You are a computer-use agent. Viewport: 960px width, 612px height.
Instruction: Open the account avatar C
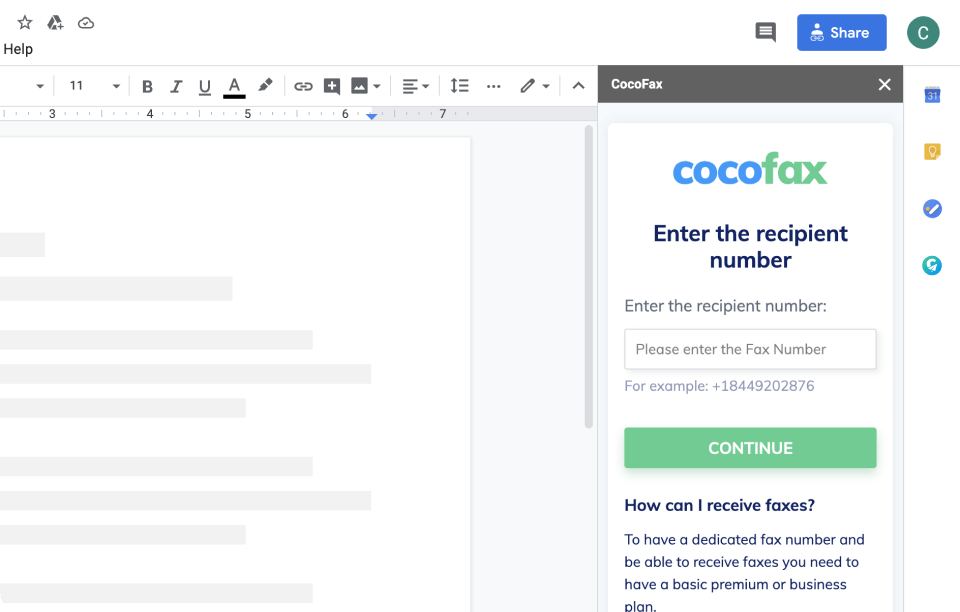923,32
